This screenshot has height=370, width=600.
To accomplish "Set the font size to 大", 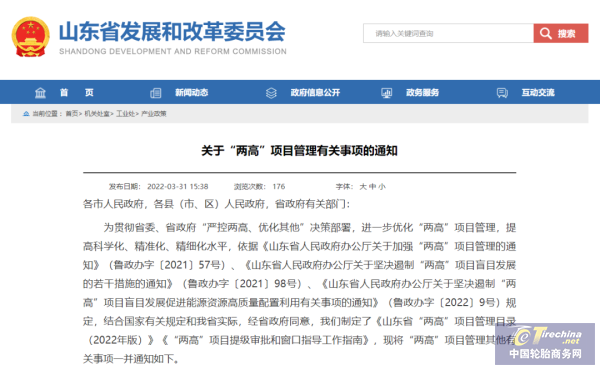I will 363,187.
